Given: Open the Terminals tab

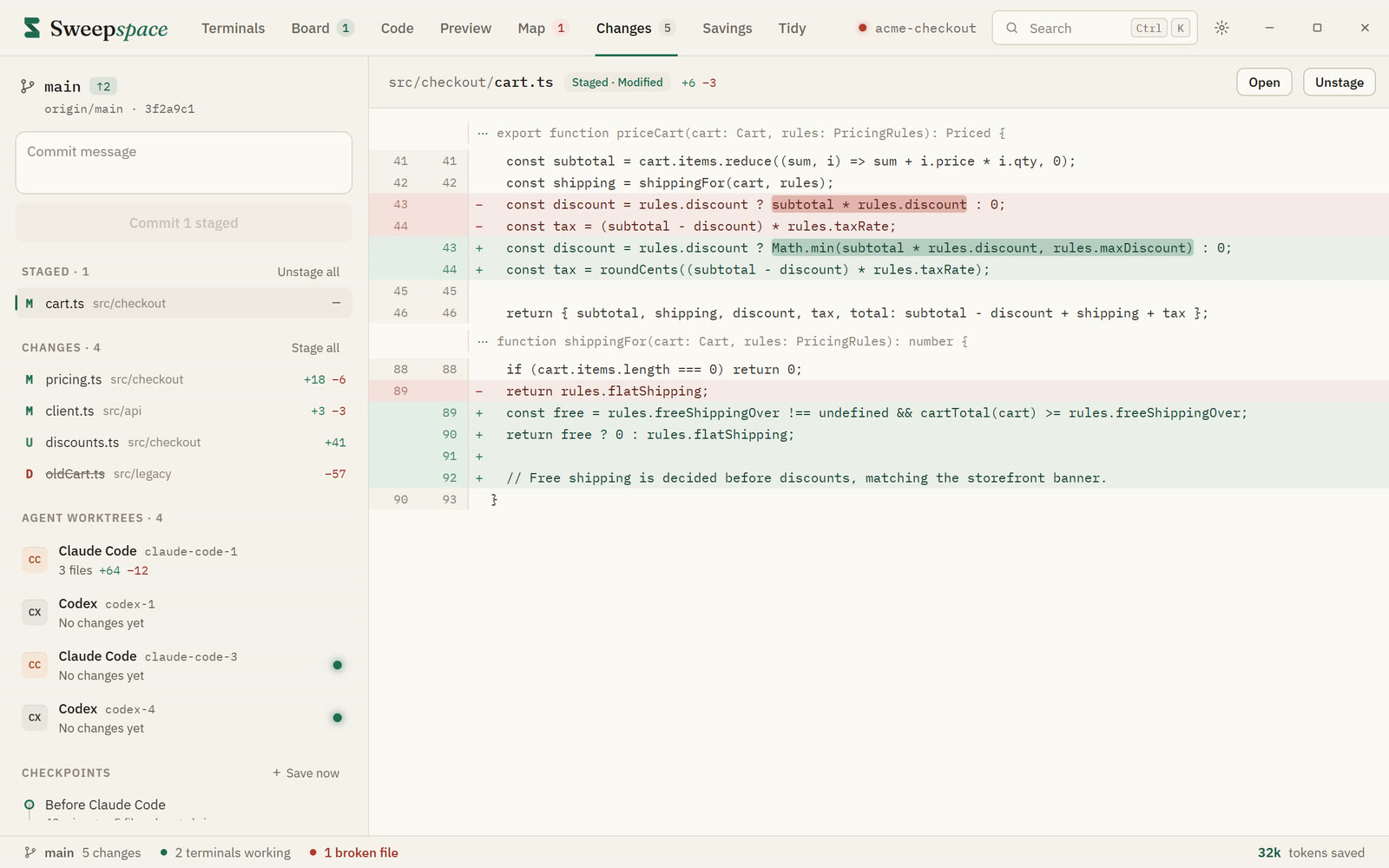Looking at the screenshot, I should (233, 28).
